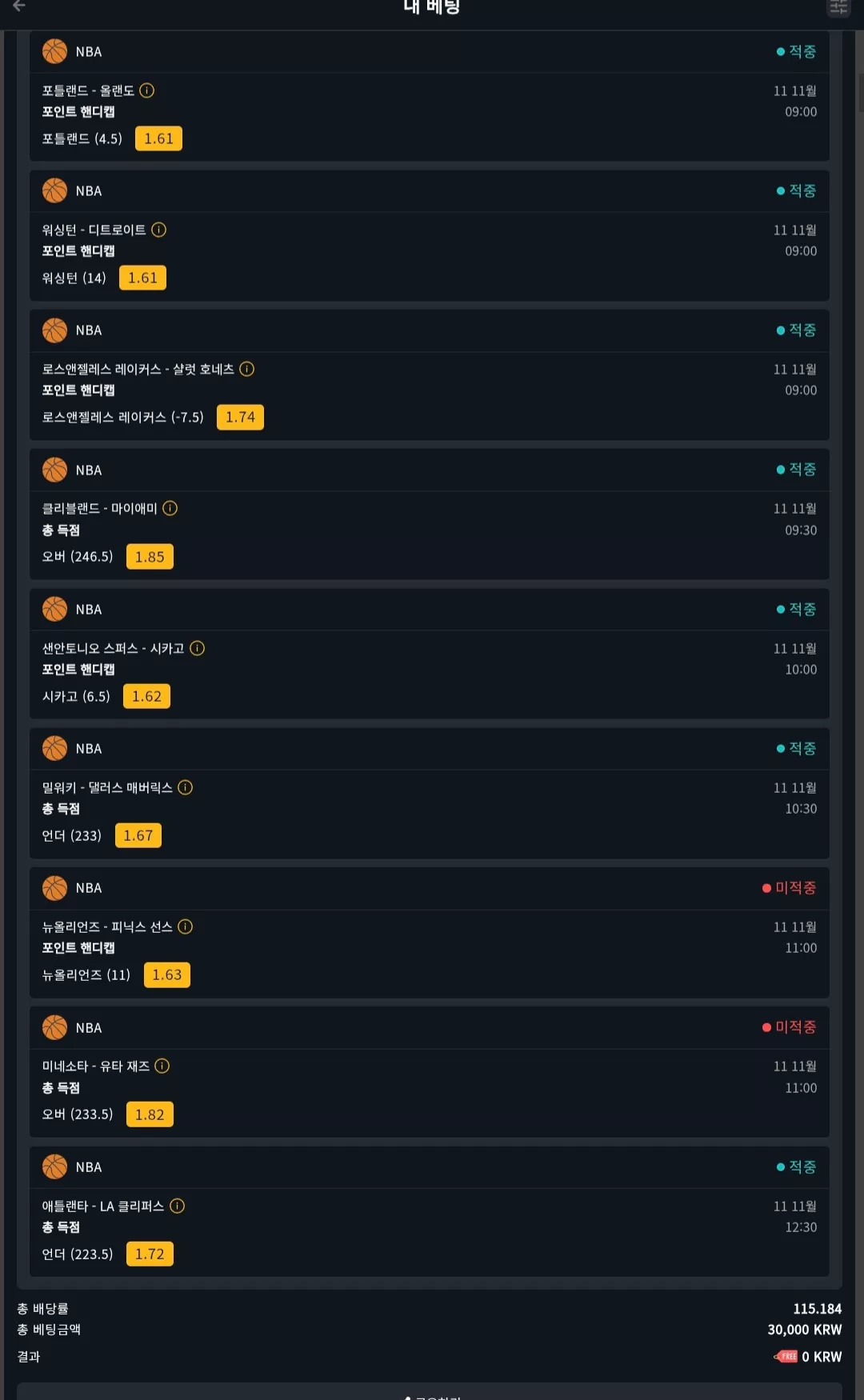Select the 1.67 odds for 언더 (233)
Viewport: 864px width, 1400px height.
tap(138, 835)
